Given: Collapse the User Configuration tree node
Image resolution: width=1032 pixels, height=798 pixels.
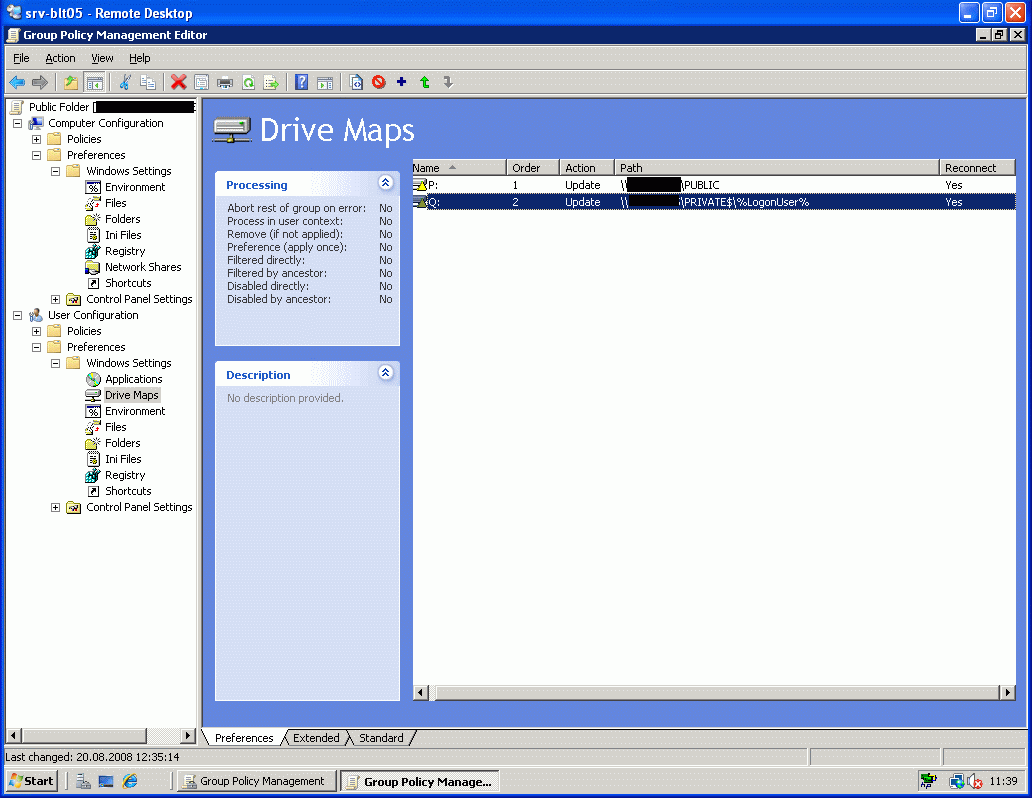Looking at the screenshot, I should 18,315.
